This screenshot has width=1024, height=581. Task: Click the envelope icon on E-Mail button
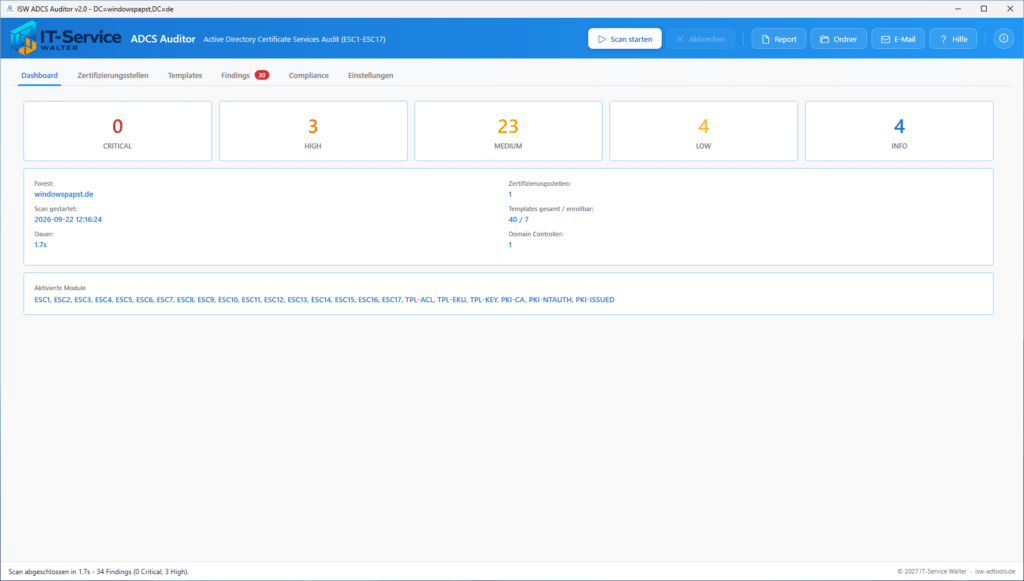point(885,39)
